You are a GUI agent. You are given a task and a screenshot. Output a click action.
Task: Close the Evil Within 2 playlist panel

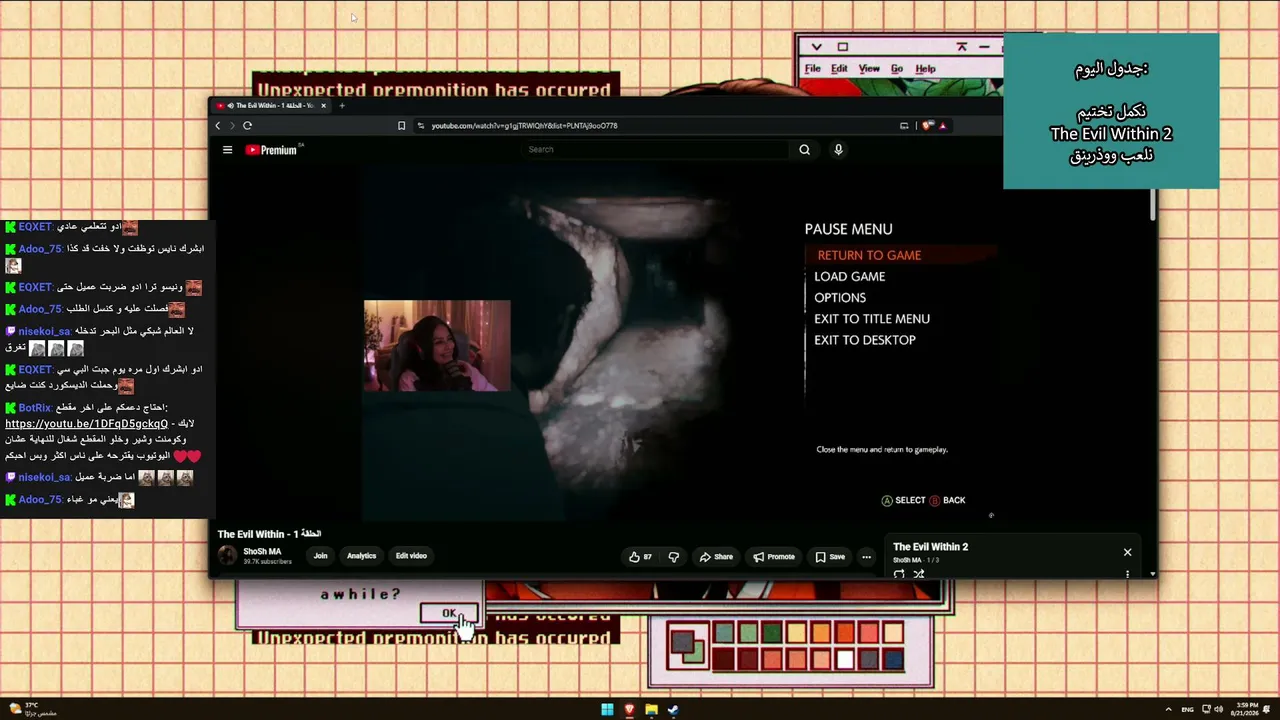pyautogui.click(x=1127, y=552)
